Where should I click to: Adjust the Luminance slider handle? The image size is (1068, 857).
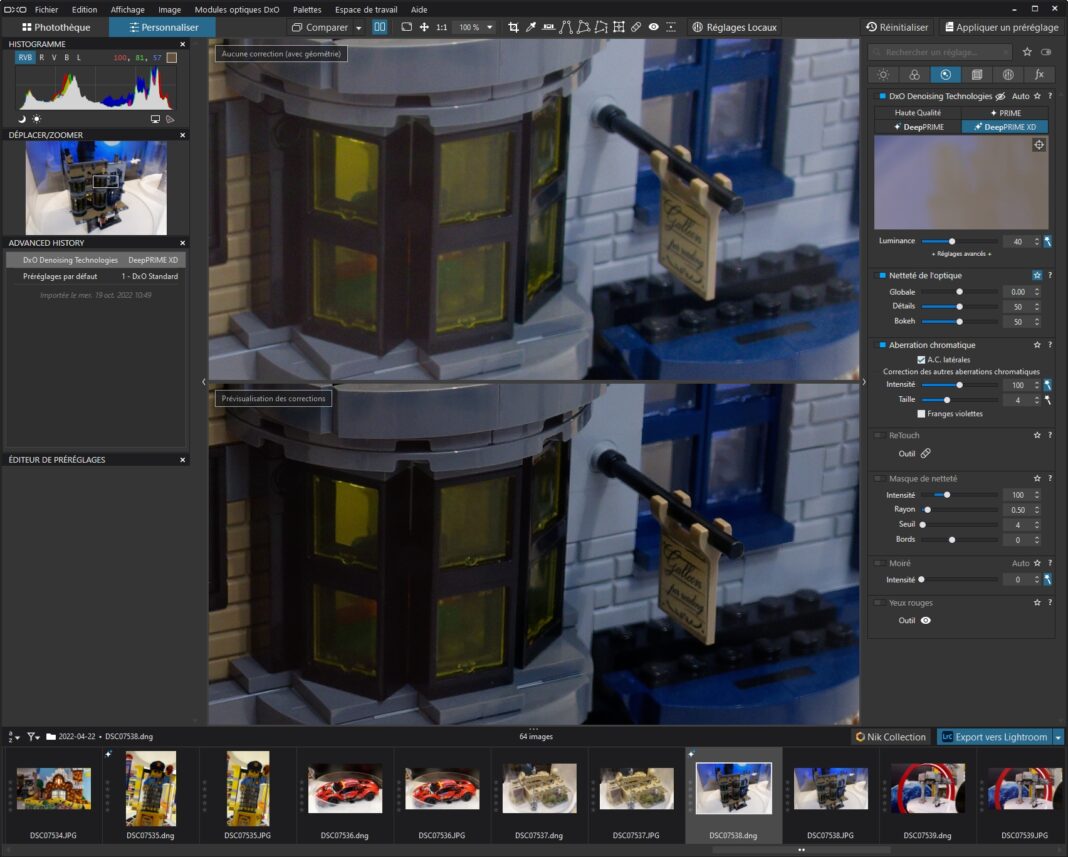(952, 241)
